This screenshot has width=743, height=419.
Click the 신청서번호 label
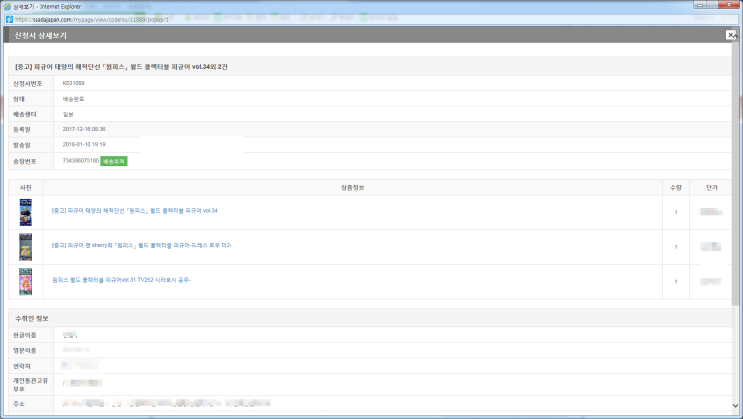(x=27, y=83)
